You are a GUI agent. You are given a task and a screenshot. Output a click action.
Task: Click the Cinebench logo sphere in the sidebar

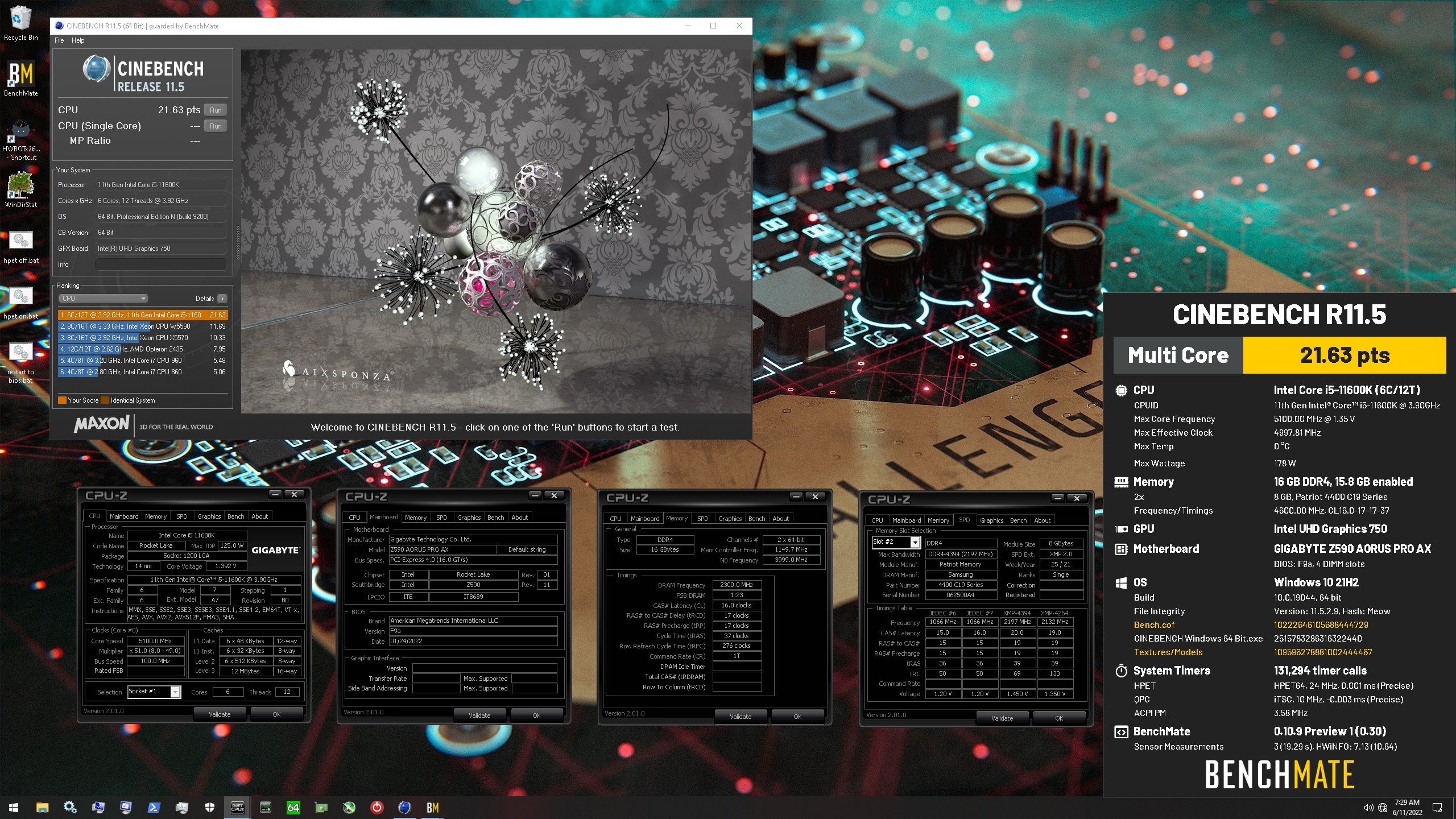click(x=97, y=69)
